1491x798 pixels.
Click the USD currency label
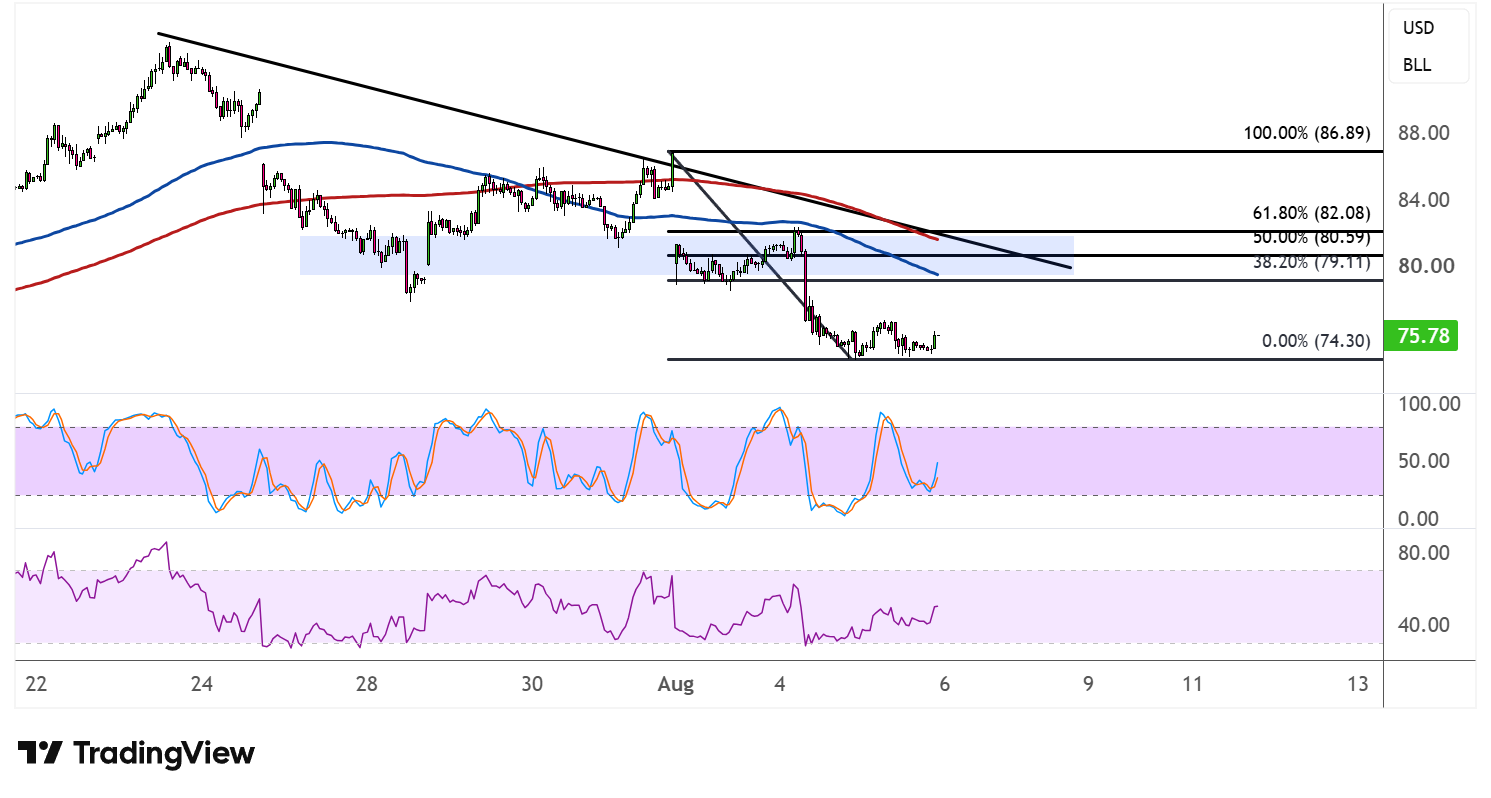click(1418, 29)
